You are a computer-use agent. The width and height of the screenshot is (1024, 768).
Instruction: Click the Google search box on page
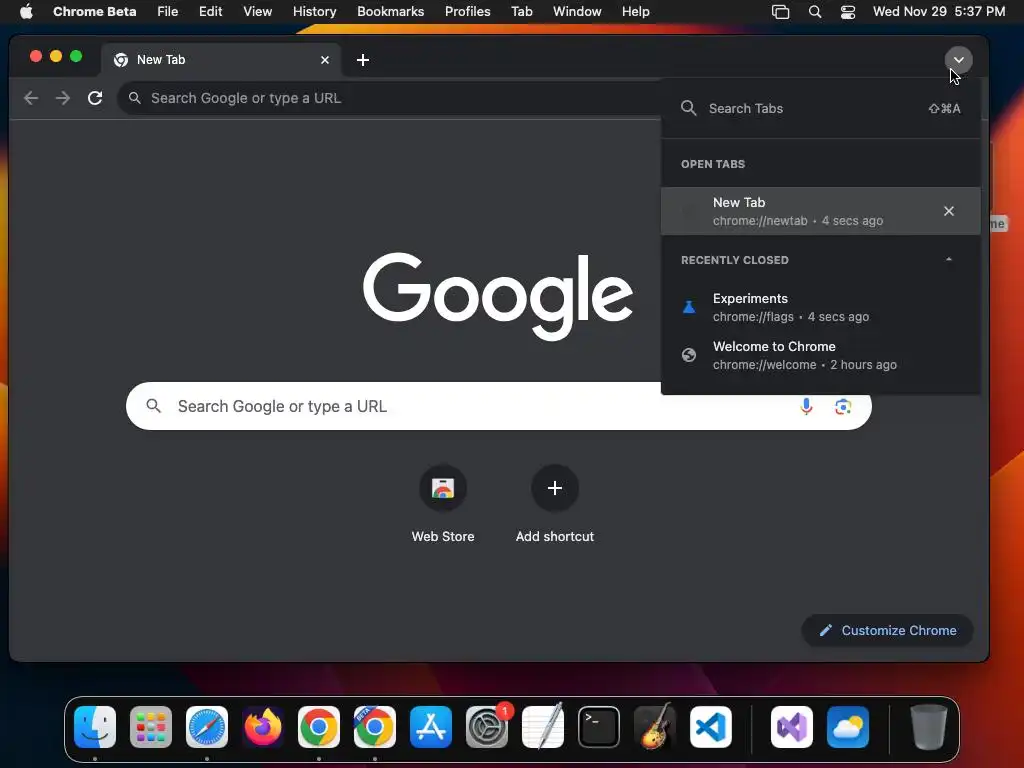pyautogui.click(x=498, y=406)
